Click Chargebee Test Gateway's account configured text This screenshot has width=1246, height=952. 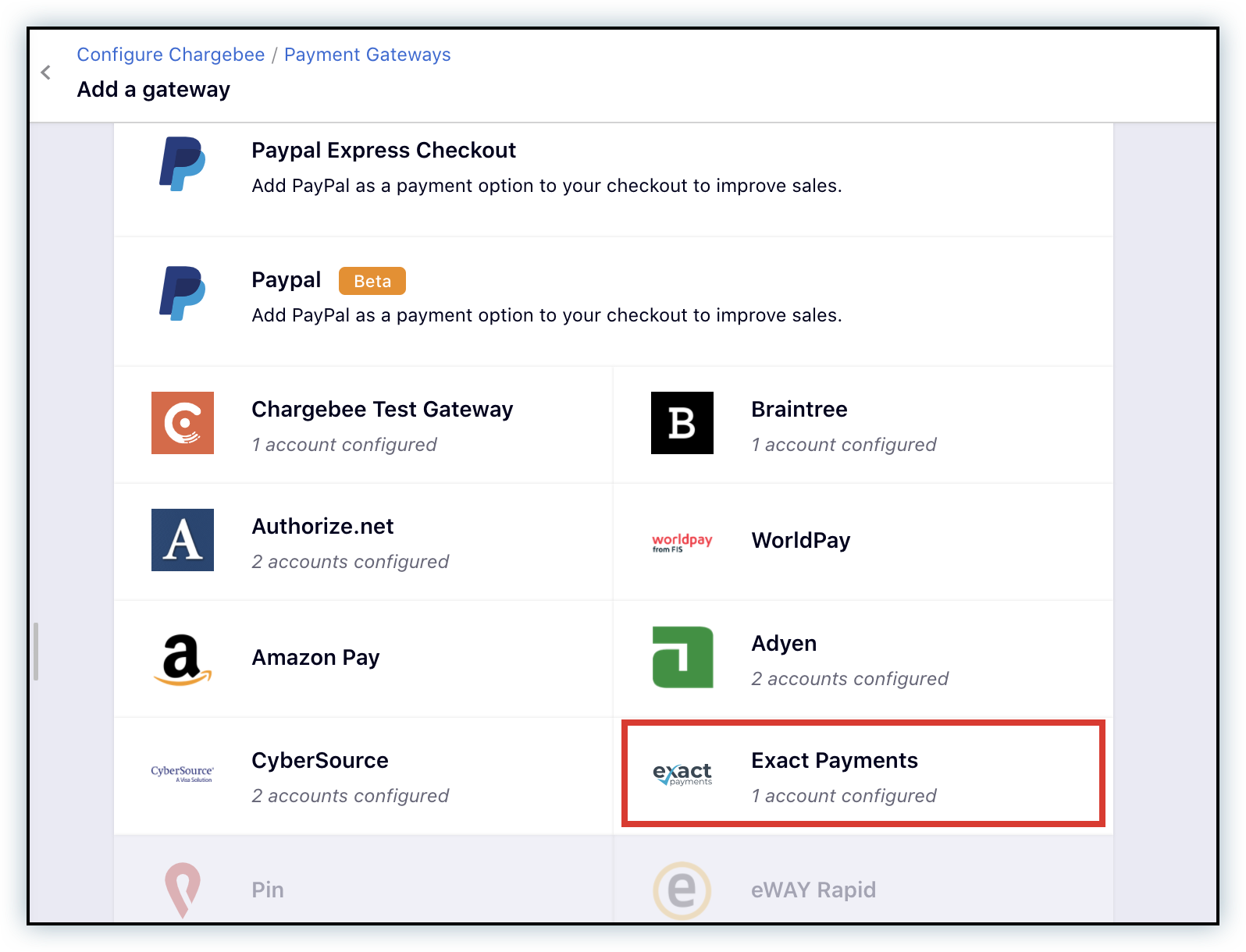pyautogui.click(x=344, y=445)
